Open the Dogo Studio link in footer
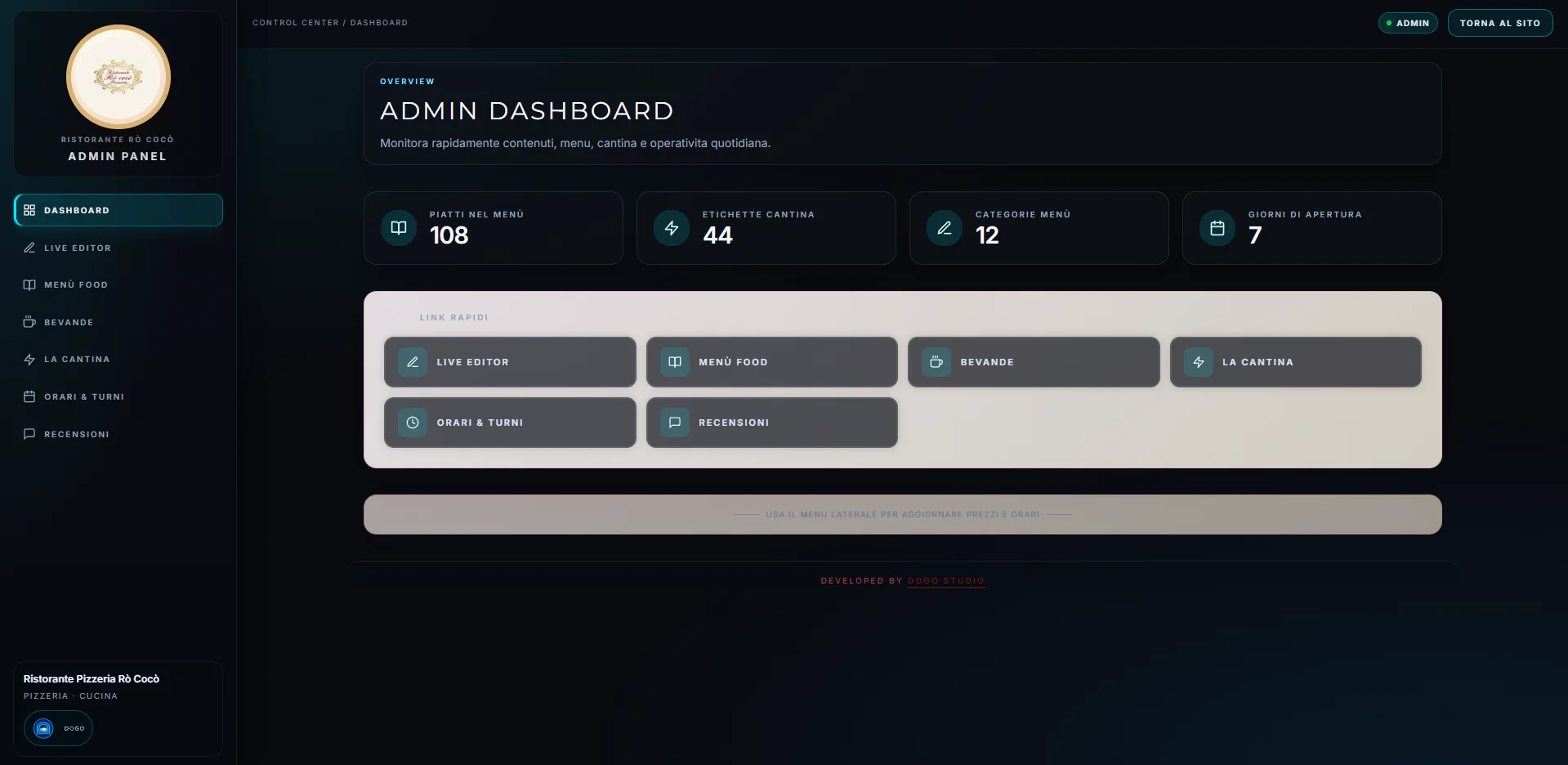Screen dimensions: 1568x765 click(945, 581)
